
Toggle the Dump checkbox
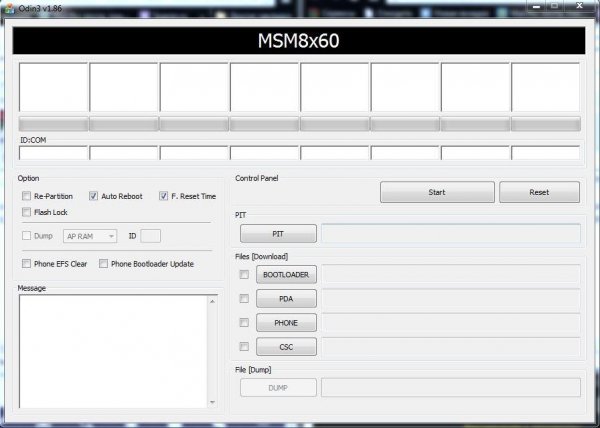[x=26, y=236]
